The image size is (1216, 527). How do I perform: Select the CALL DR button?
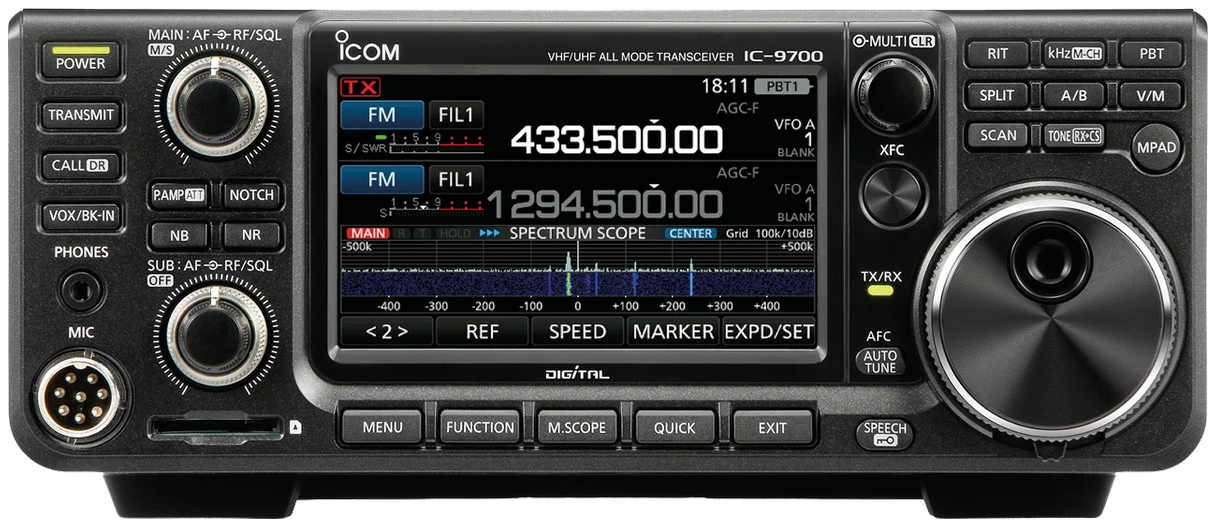80,165
